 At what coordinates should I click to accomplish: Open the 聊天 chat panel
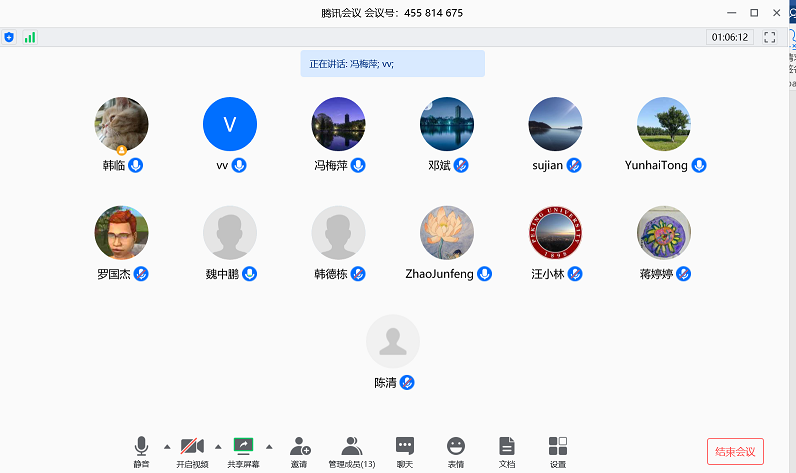[405, 446]
